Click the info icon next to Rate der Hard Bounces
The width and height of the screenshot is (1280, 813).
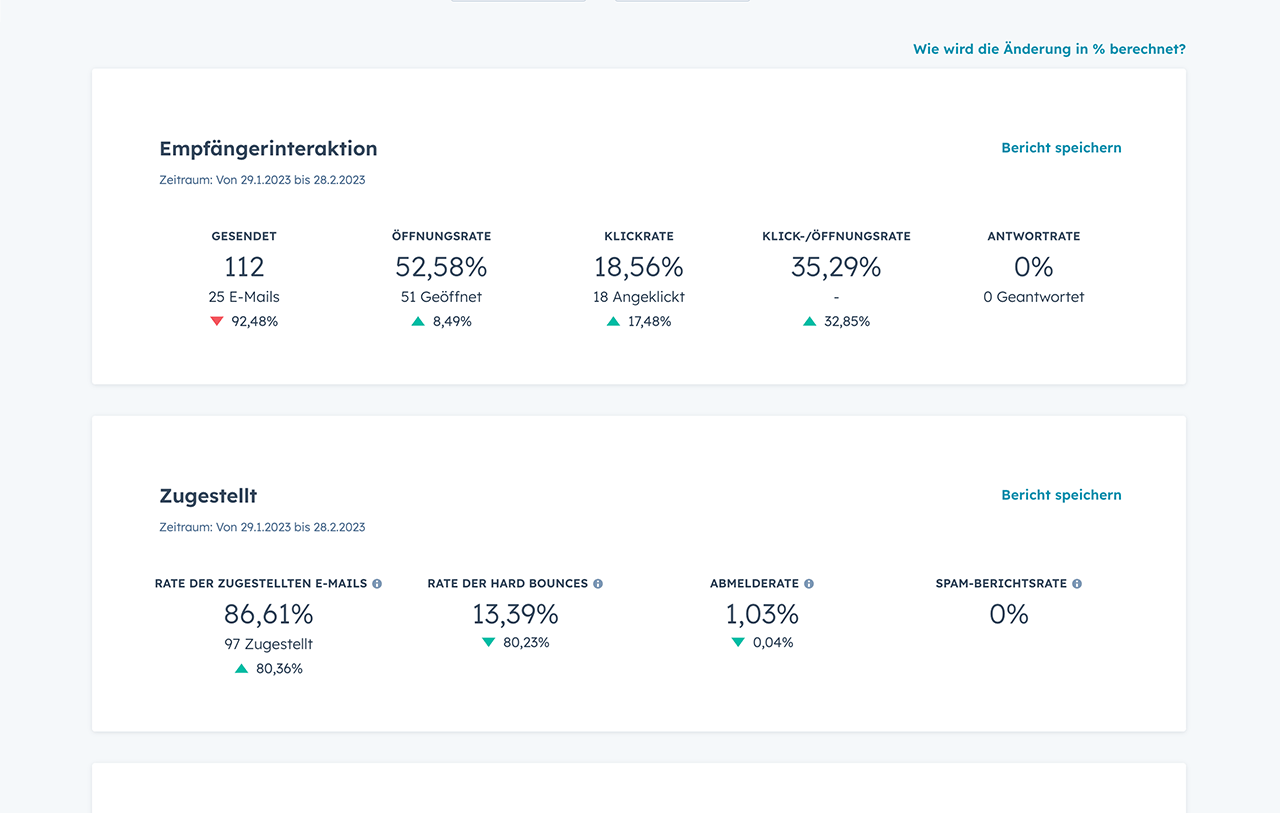[597, 583]
